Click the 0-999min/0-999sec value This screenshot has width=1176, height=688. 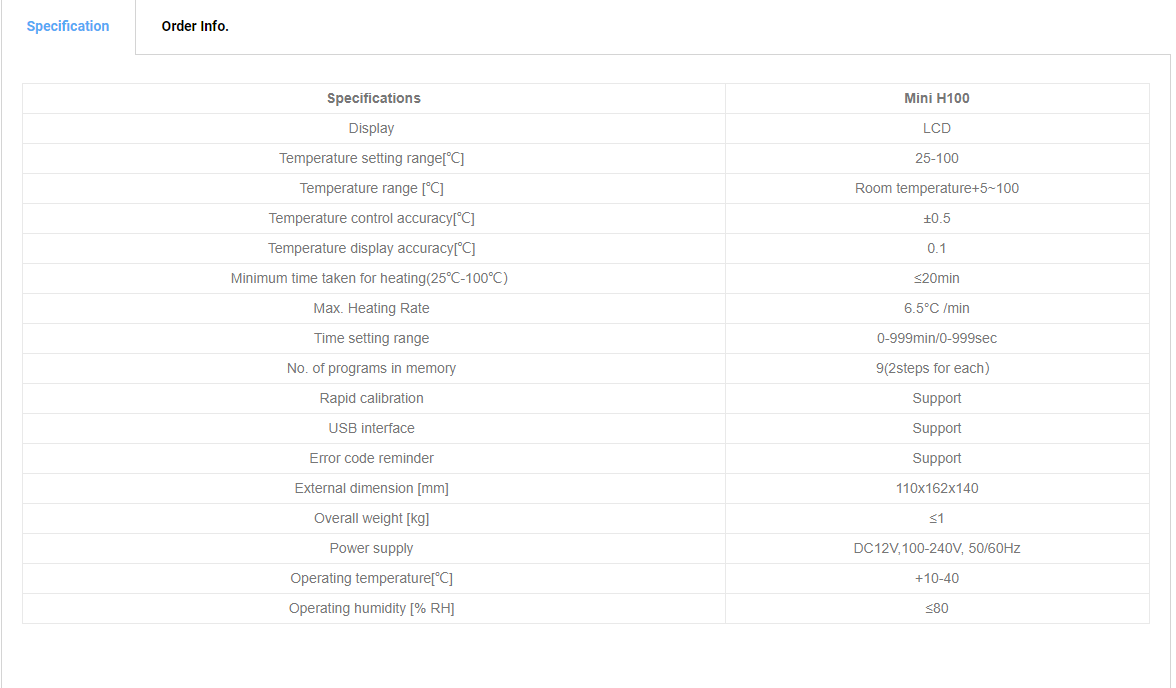[937, 338]
